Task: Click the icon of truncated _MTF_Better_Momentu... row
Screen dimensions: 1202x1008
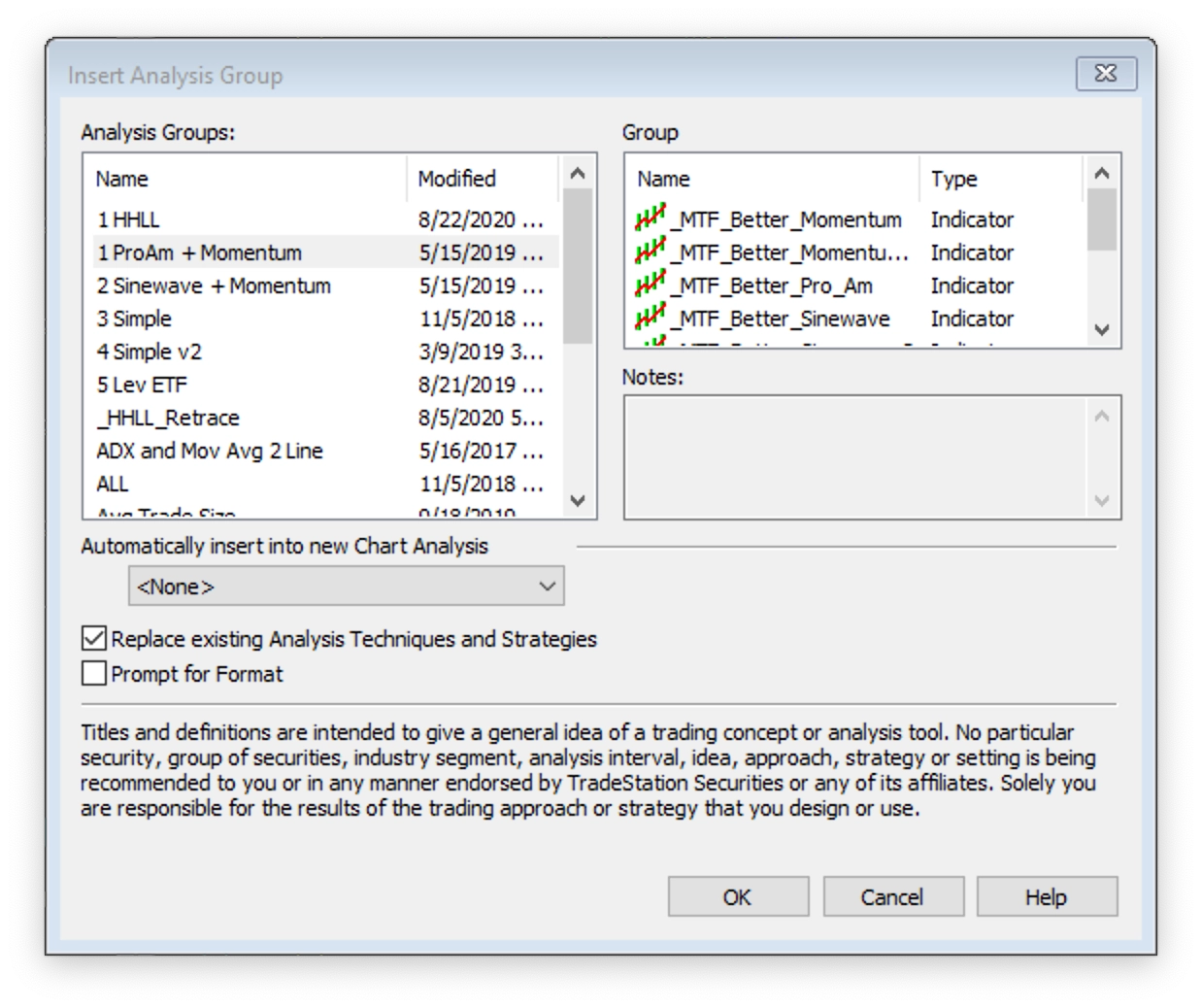Action: [651, 251]
